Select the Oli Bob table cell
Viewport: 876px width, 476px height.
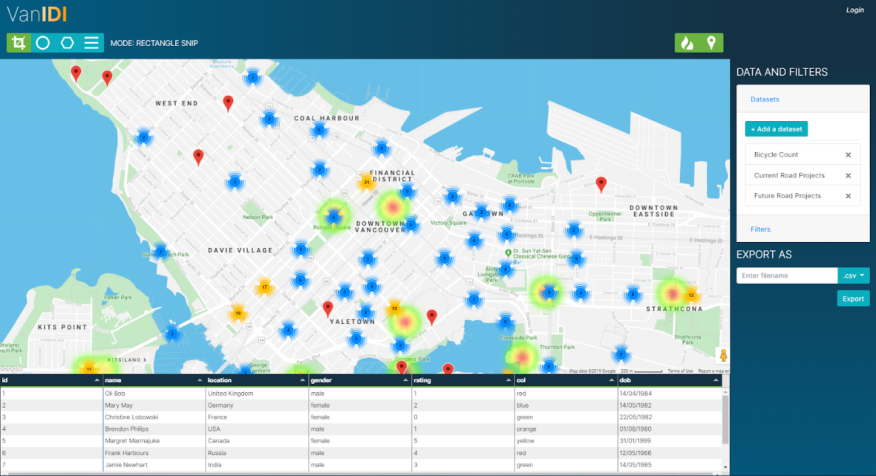(154, 394)
